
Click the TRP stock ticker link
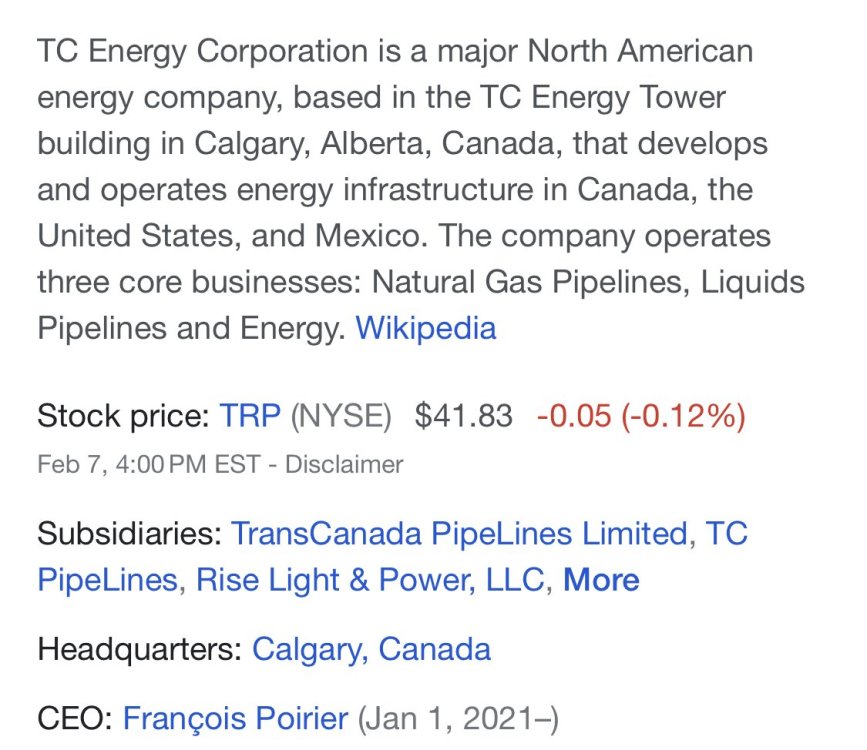[250, 416]
